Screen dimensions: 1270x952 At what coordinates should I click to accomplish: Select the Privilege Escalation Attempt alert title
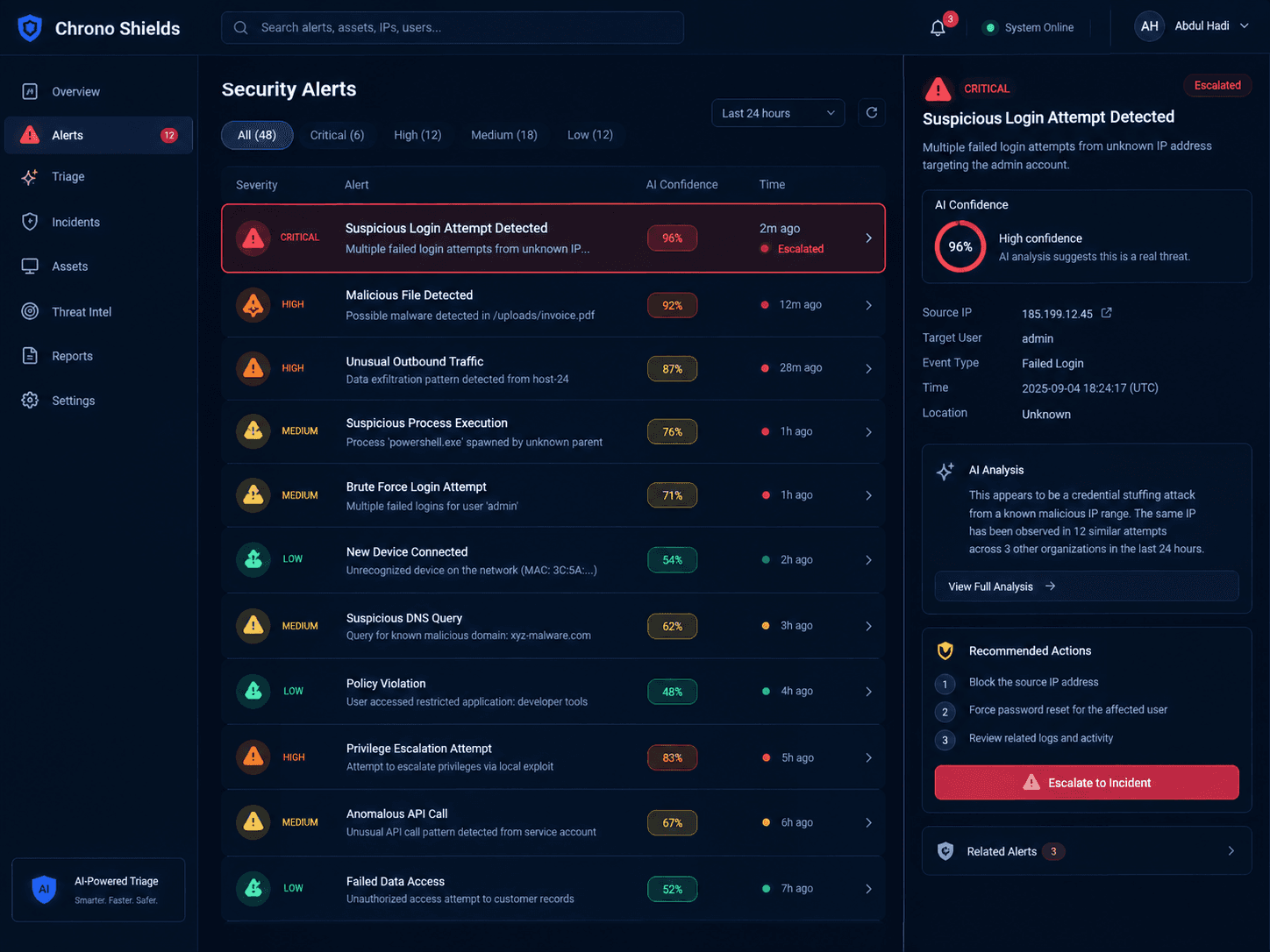coord(419,749)
